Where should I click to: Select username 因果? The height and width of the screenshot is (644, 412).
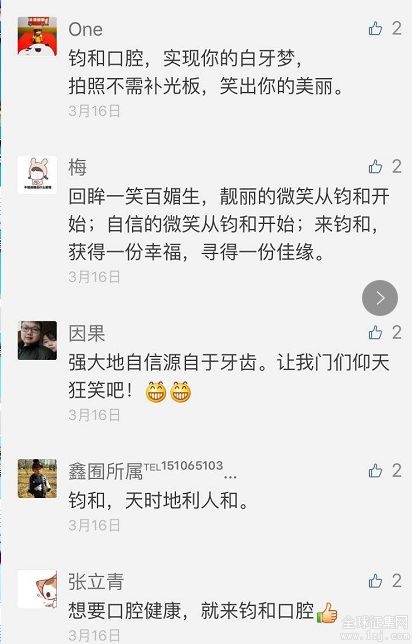[87, 333]
